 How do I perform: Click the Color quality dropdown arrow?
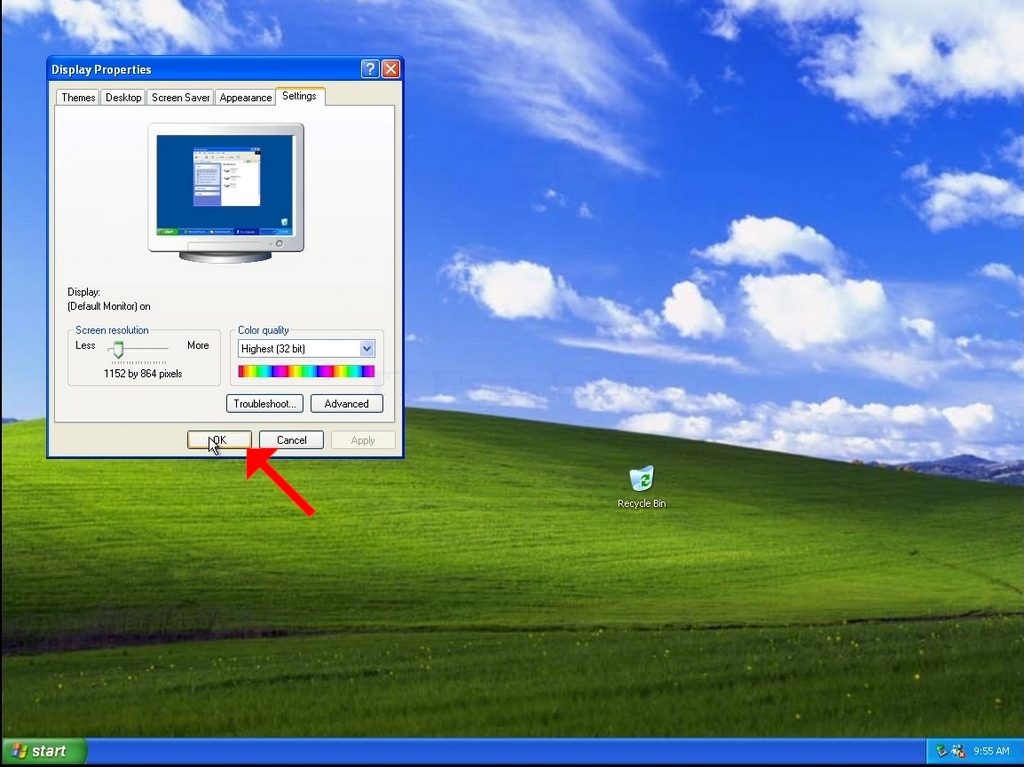click(x=367, y=349)
